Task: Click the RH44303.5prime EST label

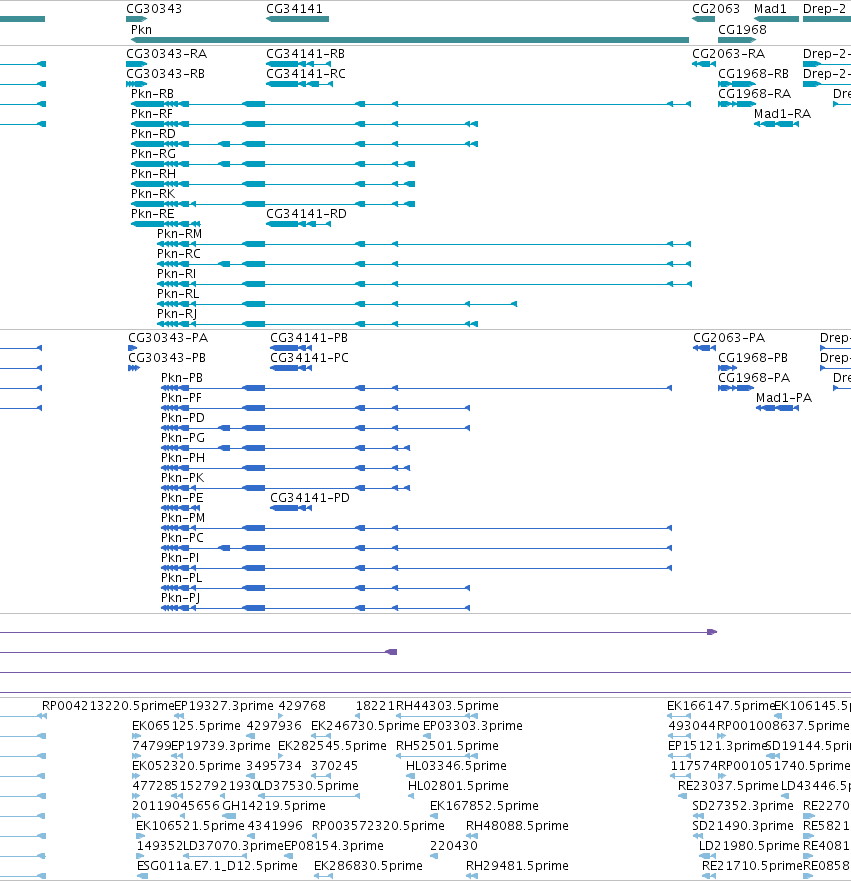Action: coord(447,706)
